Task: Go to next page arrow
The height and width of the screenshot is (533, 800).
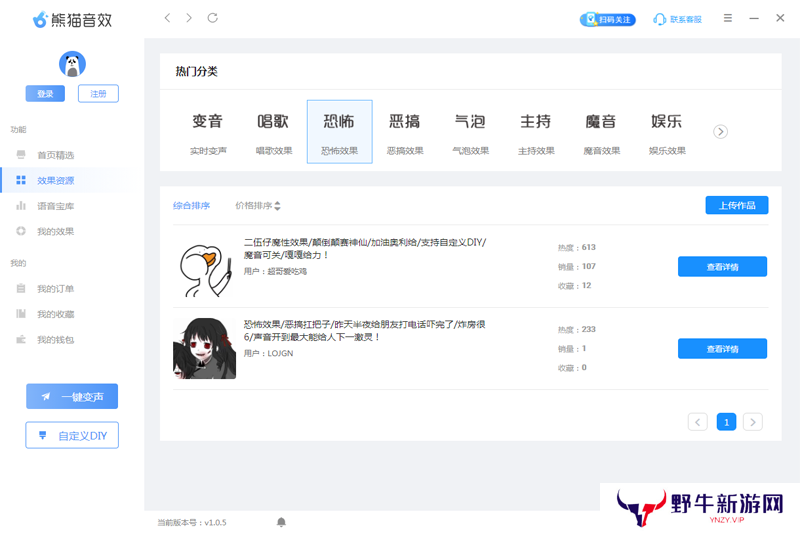Action: coord(753,422)
